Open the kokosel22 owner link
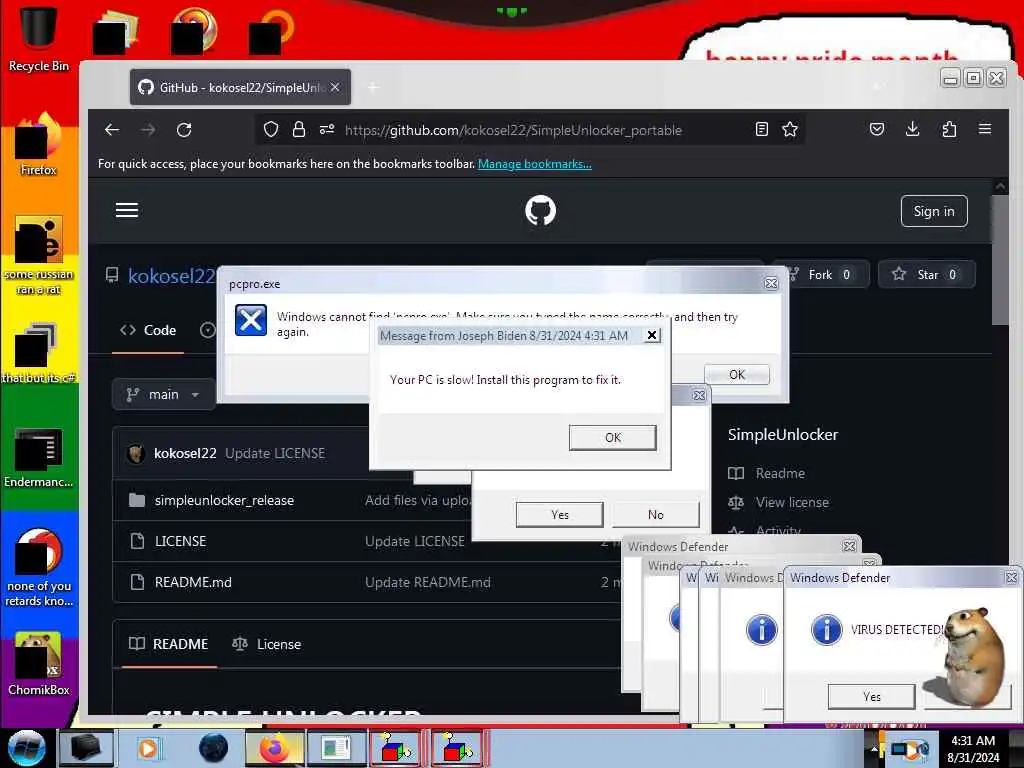Screen dimensions: 1024x768 (x=172, y=276)
